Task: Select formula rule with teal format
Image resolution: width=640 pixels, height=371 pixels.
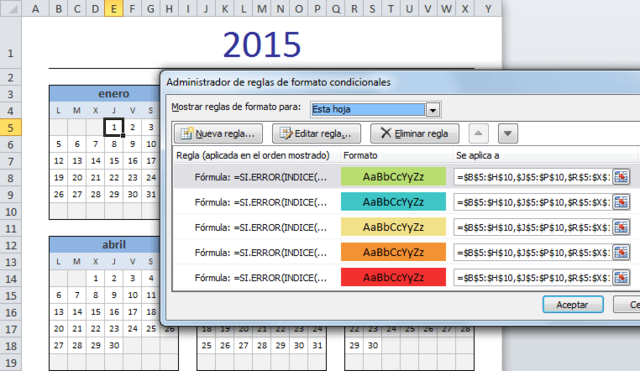Action: (x=260, y=202)
